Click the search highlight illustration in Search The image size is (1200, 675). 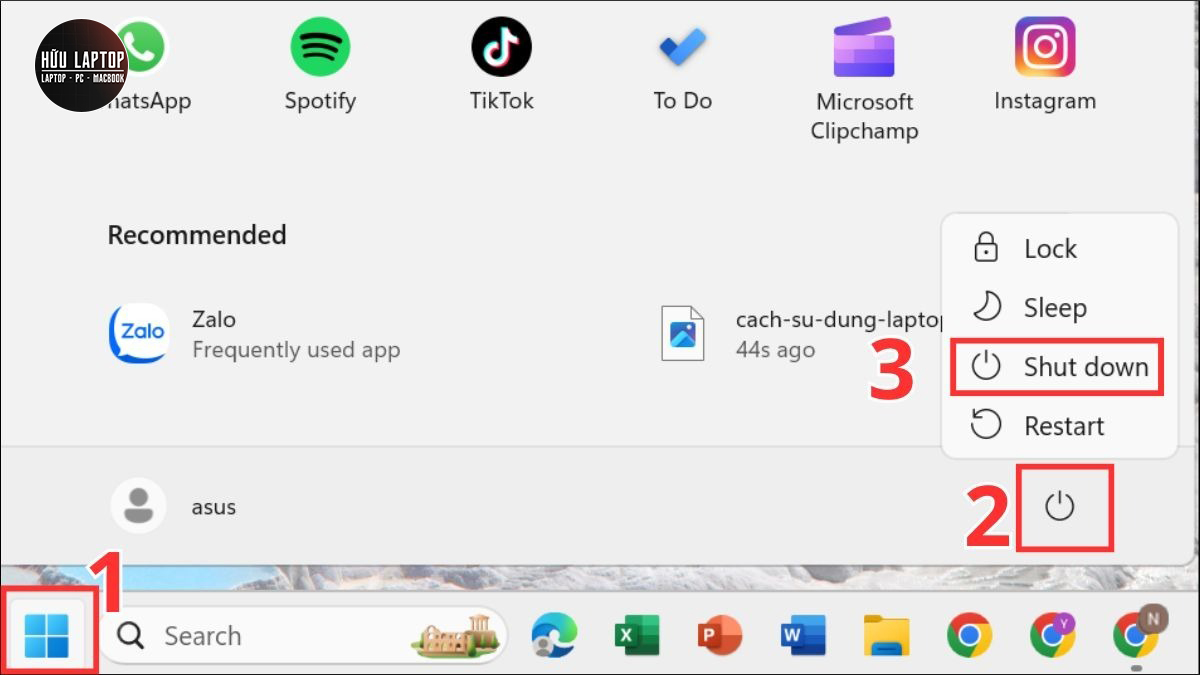click(453, 635)
